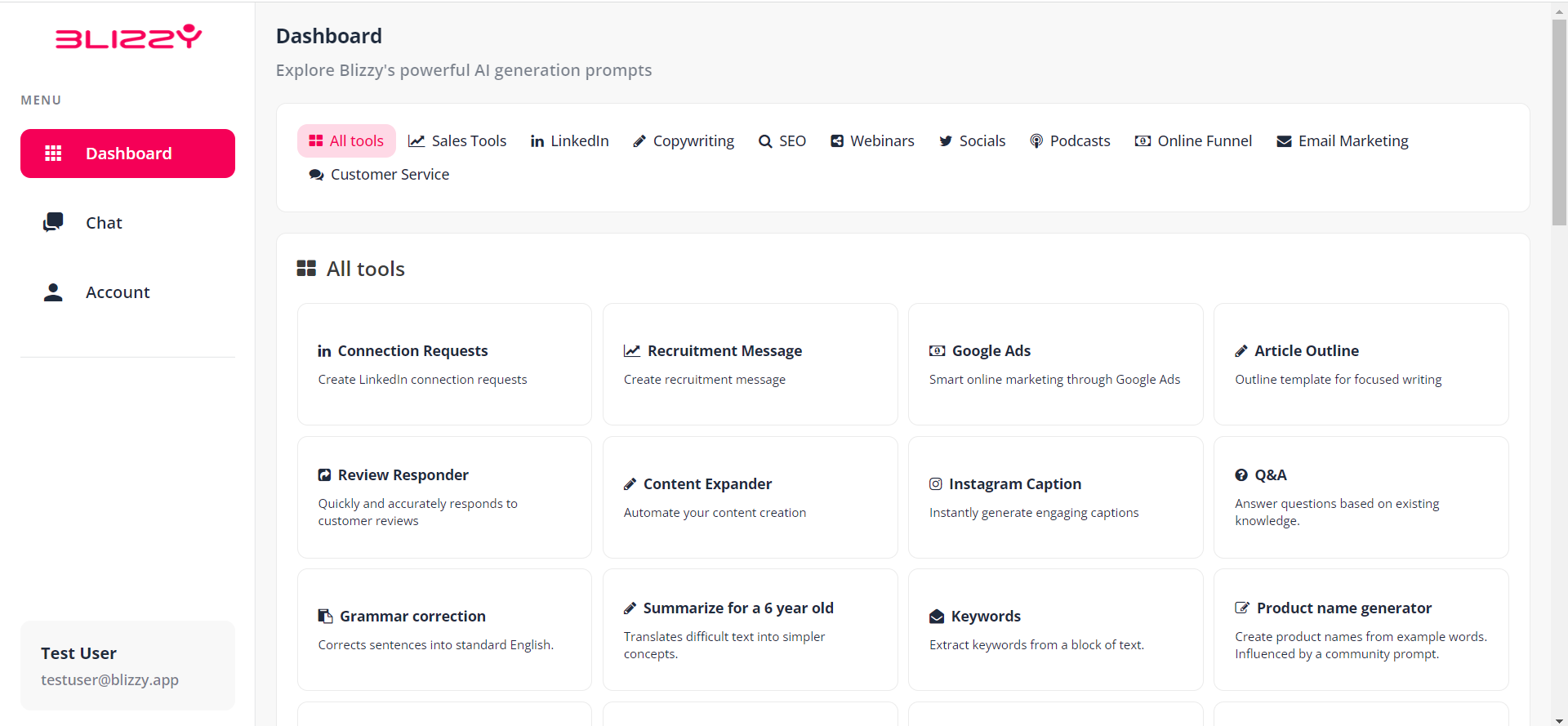Image resolution: width=1568 pixels, height=726 pixels.
Task: Launch the Product name generator tool
Action: click(1361, 630)
